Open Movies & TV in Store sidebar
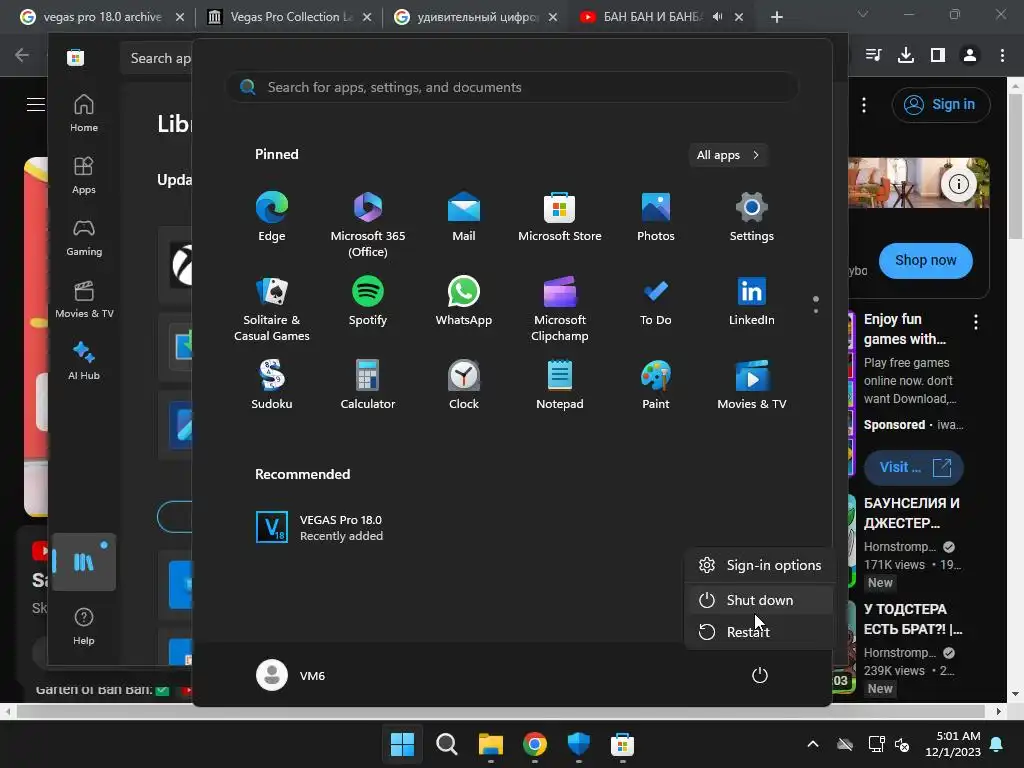This screenshot has height=768, width=1024. pos(84,300)
